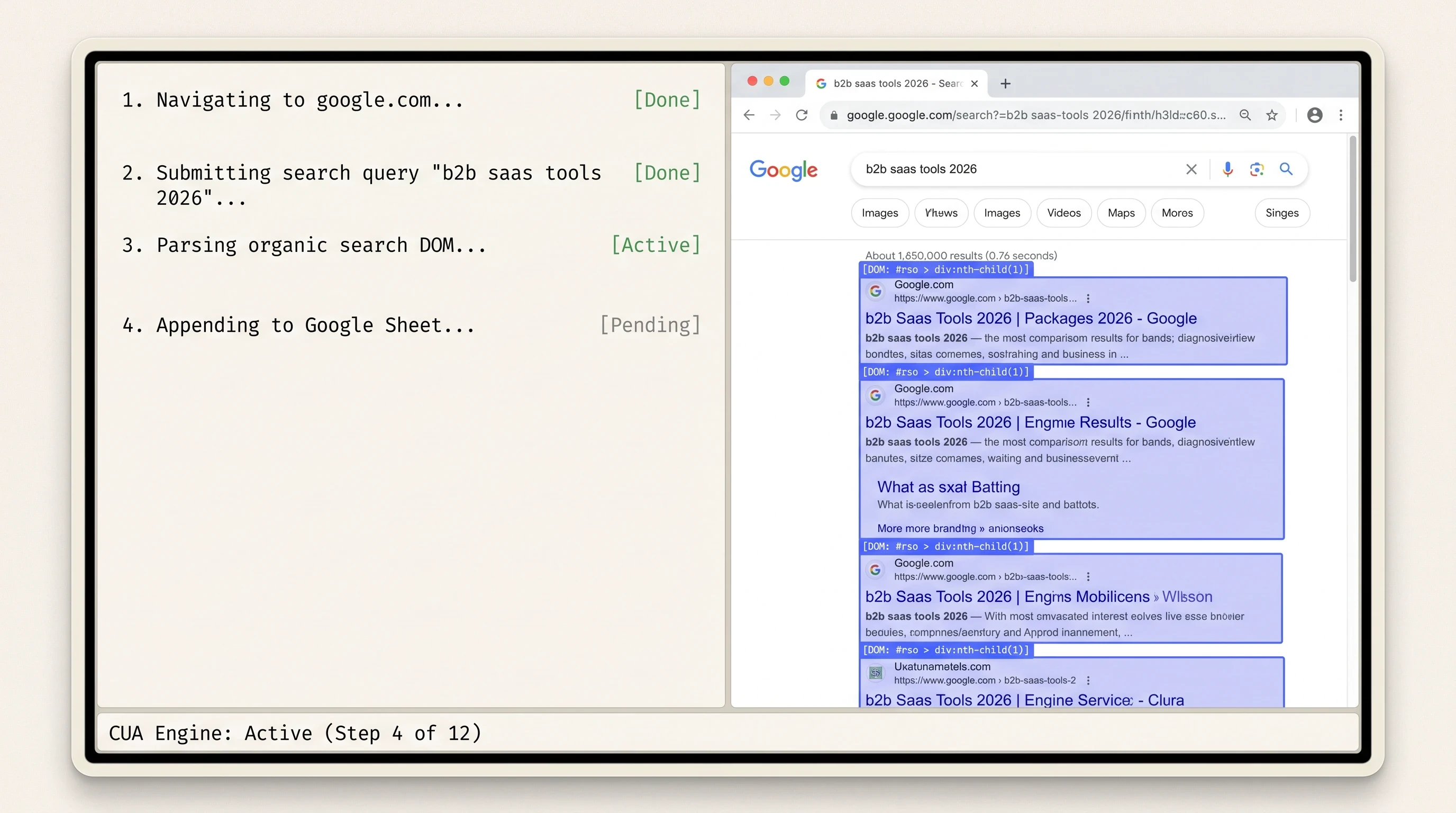Click 'CUA Engine: Active (Step 4 of 12)' status
This screenshot has width=1456, height=813.
coord(295,733)
